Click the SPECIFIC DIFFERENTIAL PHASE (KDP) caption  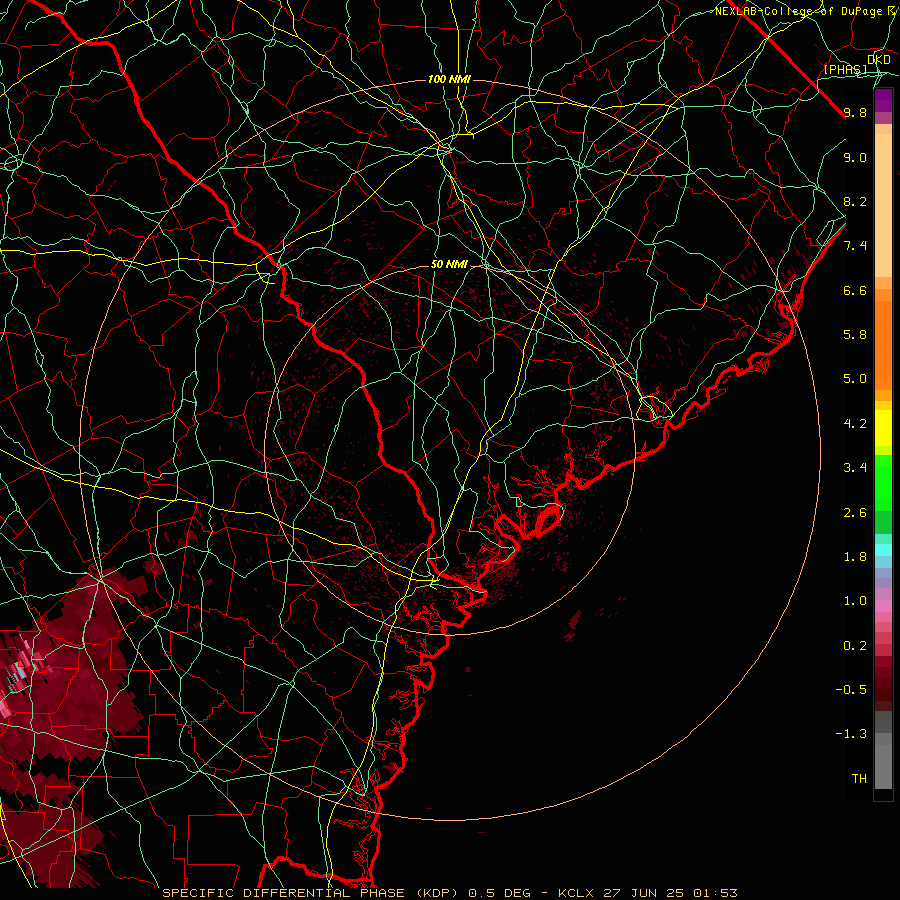tap(313, 893)
